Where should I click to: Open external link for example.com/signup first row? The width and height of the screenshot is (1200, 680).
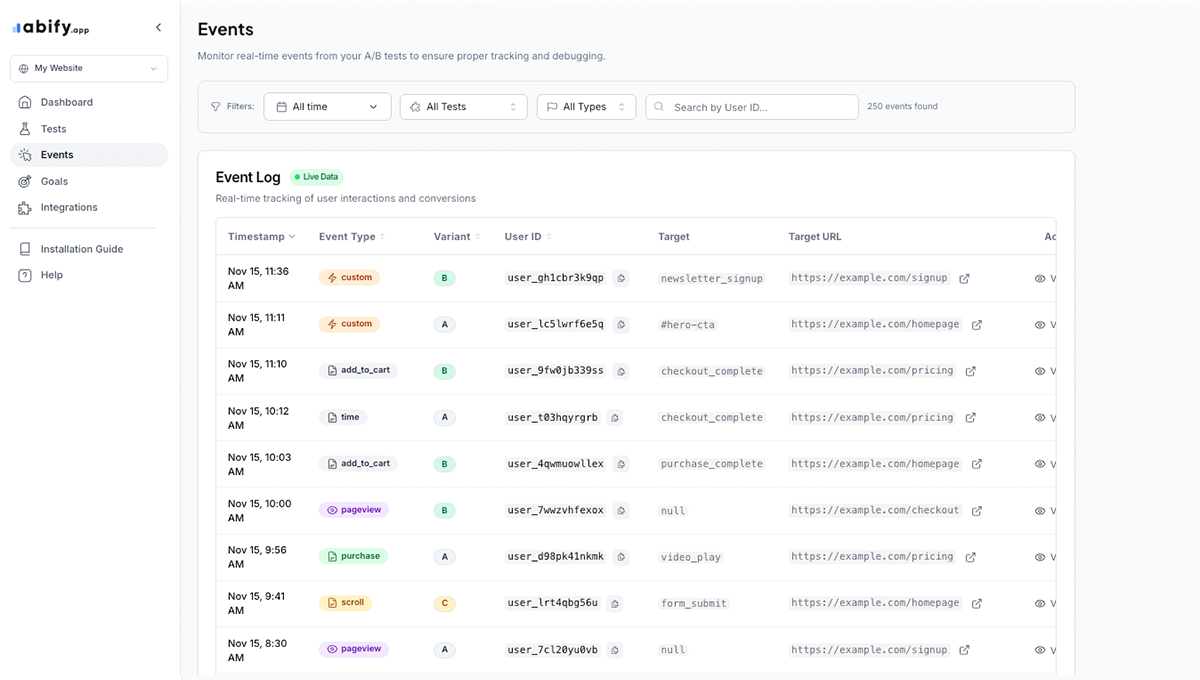[x=964, y=278]
